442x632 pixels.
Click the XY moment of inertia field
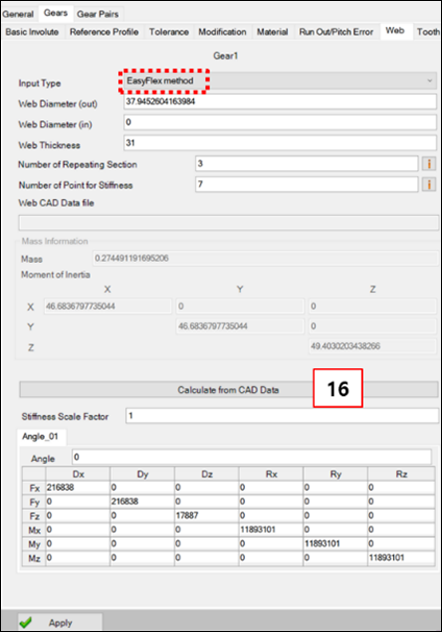[240, 306]
